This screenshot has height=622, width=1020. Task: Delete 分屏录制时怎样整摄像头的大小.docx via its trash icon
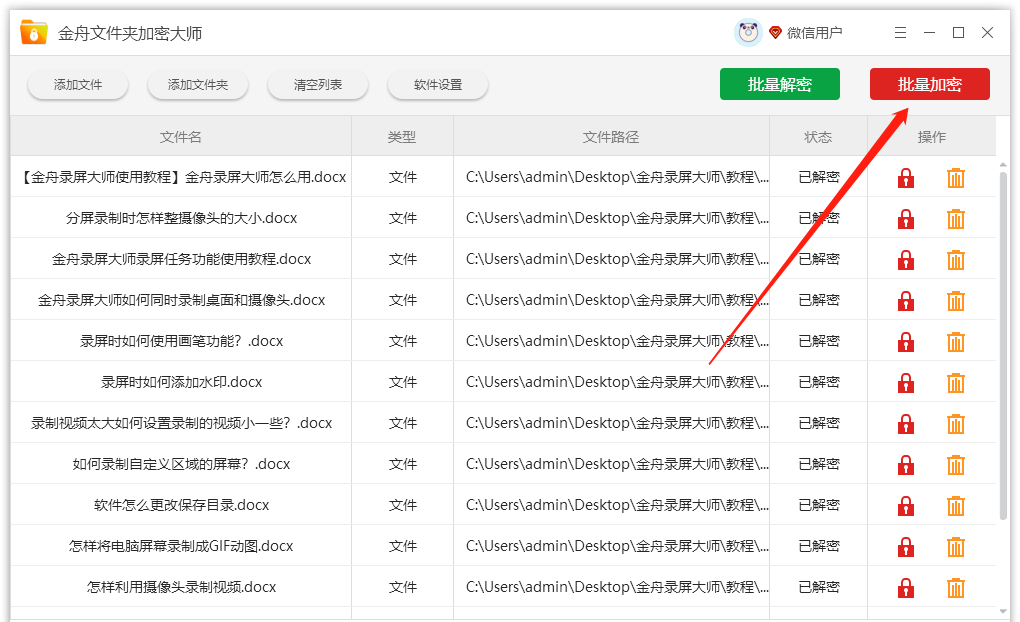pos(956,217)
